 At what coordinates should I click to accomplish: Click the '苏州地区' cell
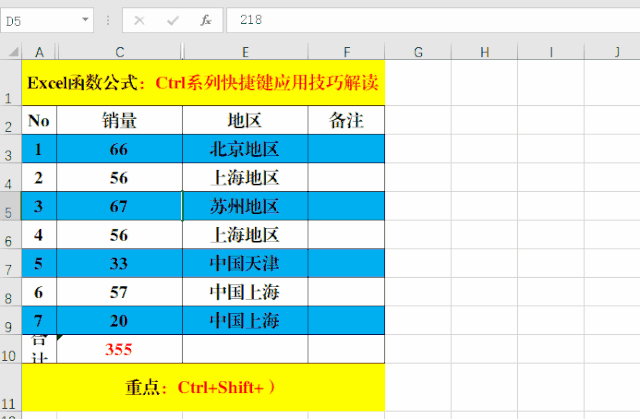tap(245, 206)
